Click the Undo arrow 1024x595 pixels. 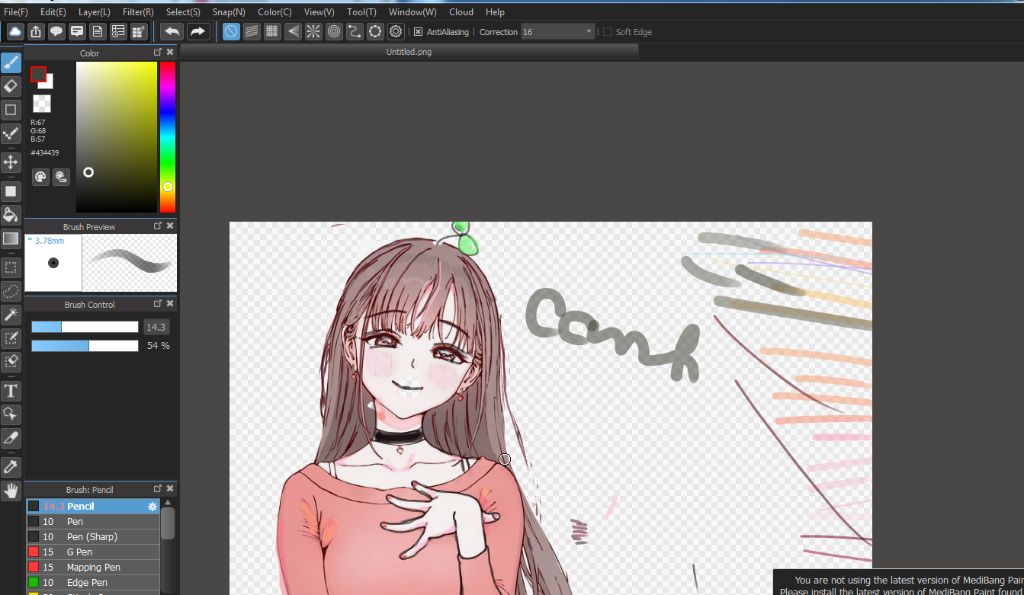[172, 31]
